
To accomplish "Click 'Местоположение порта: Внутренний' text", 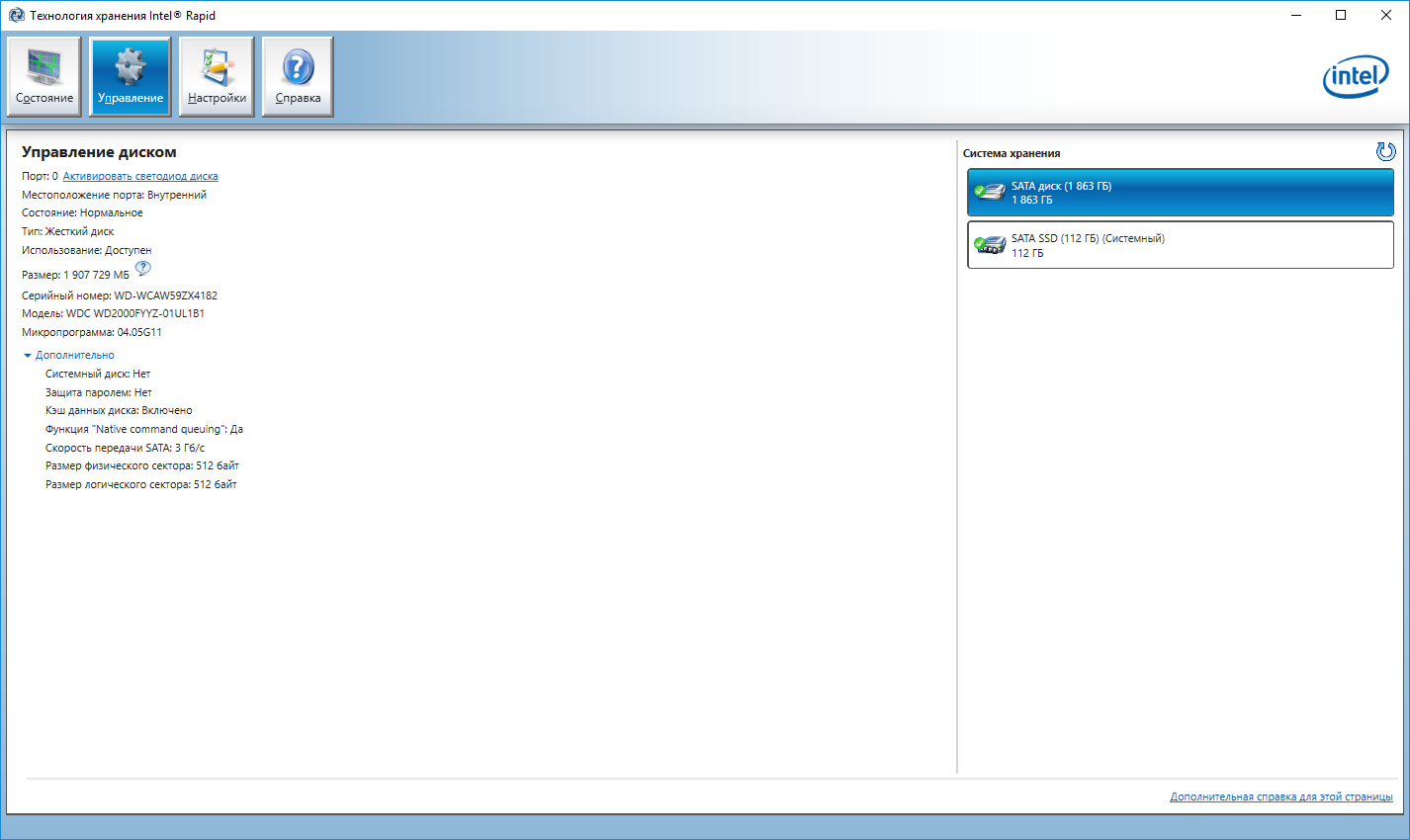I will pos(115,195).
